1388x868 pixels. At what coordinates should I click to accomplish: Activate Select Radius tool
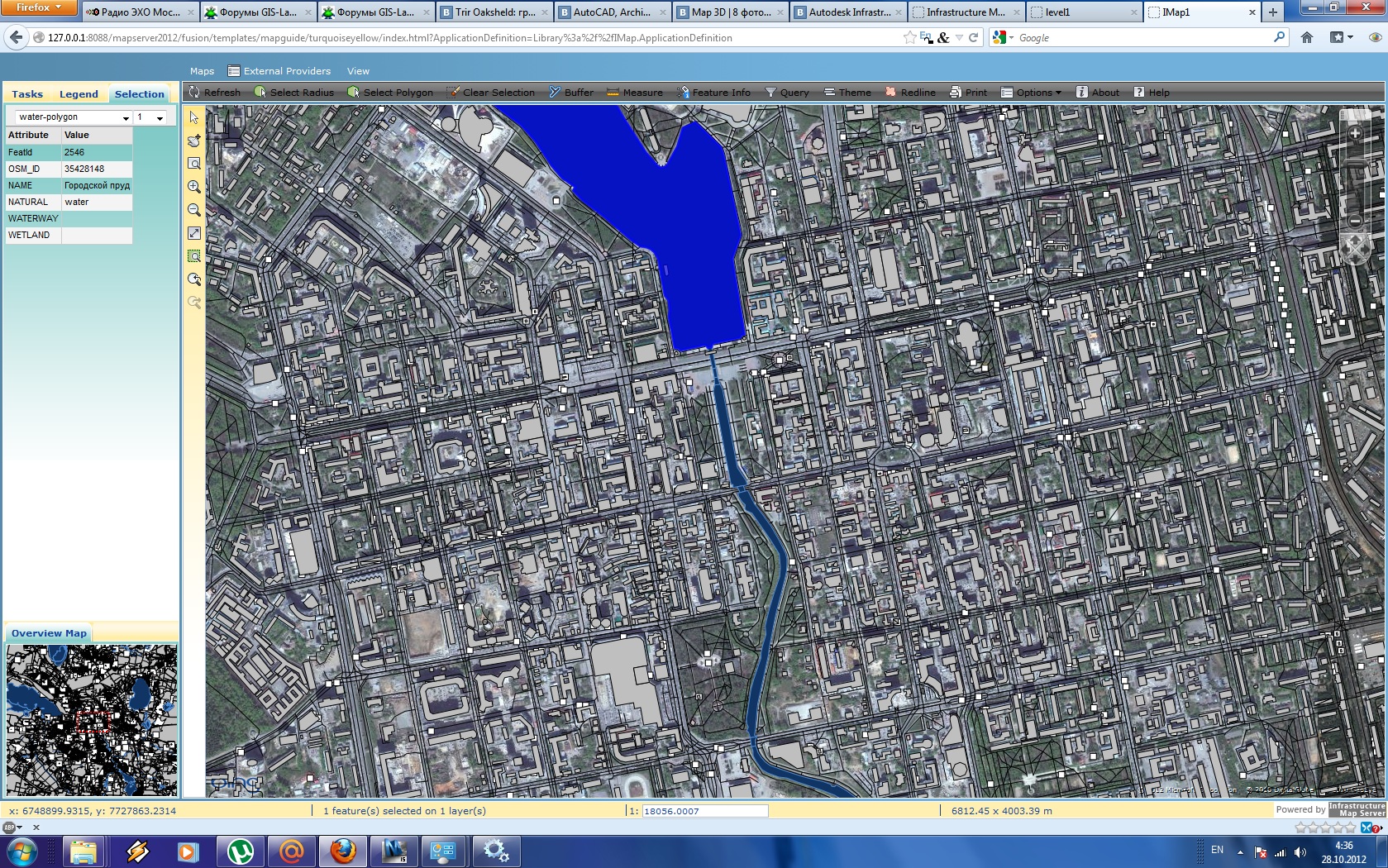pyautogui.click(x=294, y=93)
